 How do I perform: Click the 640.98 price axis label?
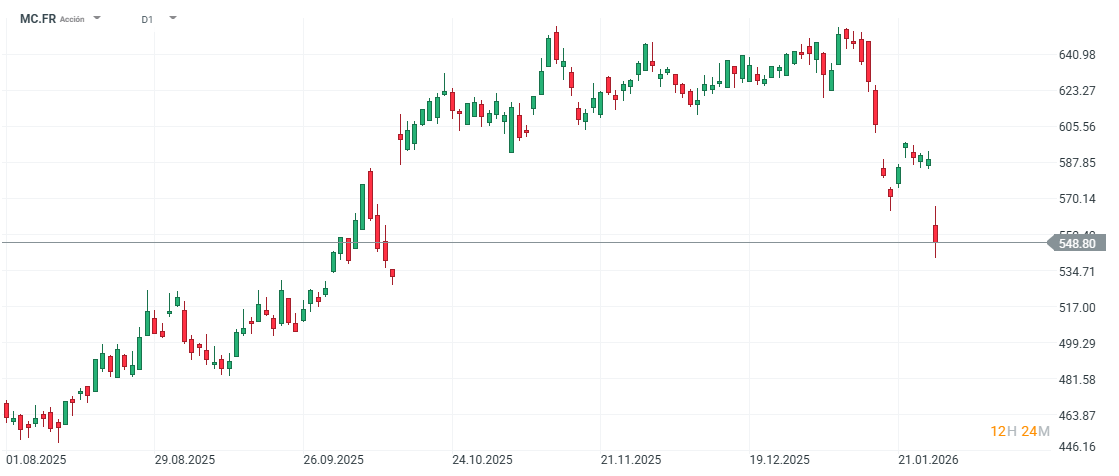pyautogui.click(x=1077, y=54)
